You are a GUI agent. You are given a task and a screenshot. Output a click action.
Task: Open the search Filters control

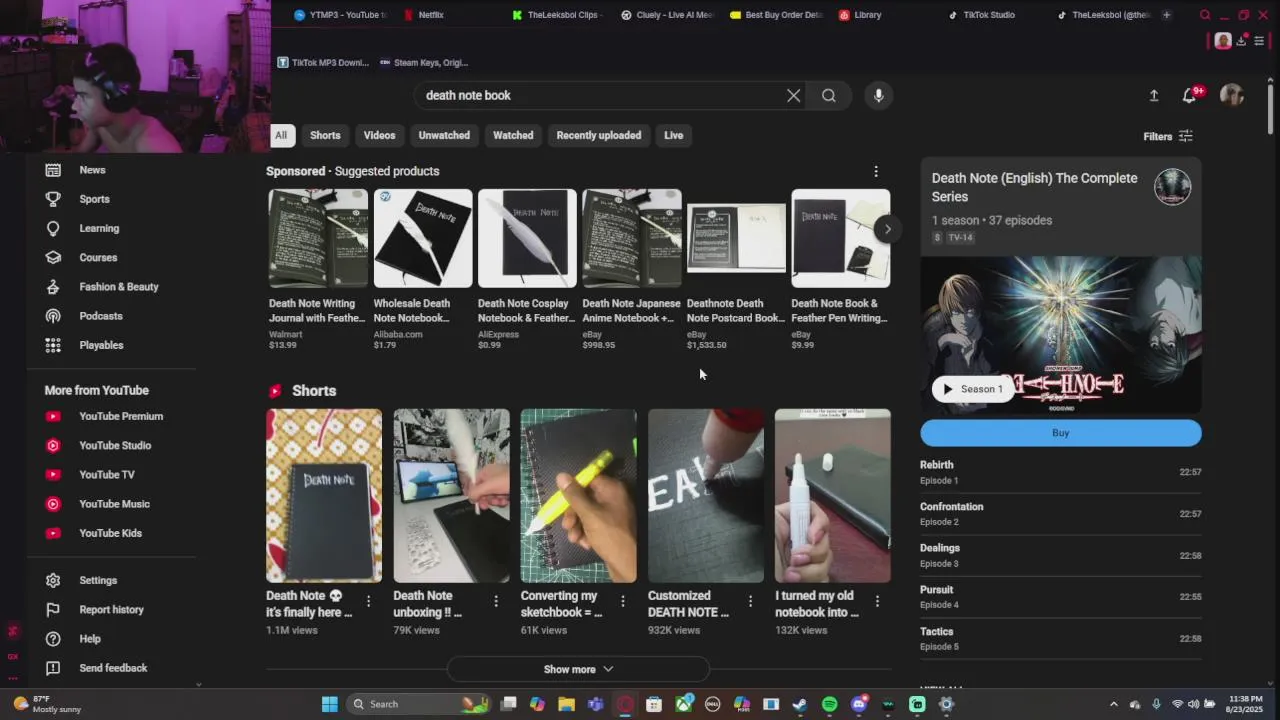(1168, 136)
